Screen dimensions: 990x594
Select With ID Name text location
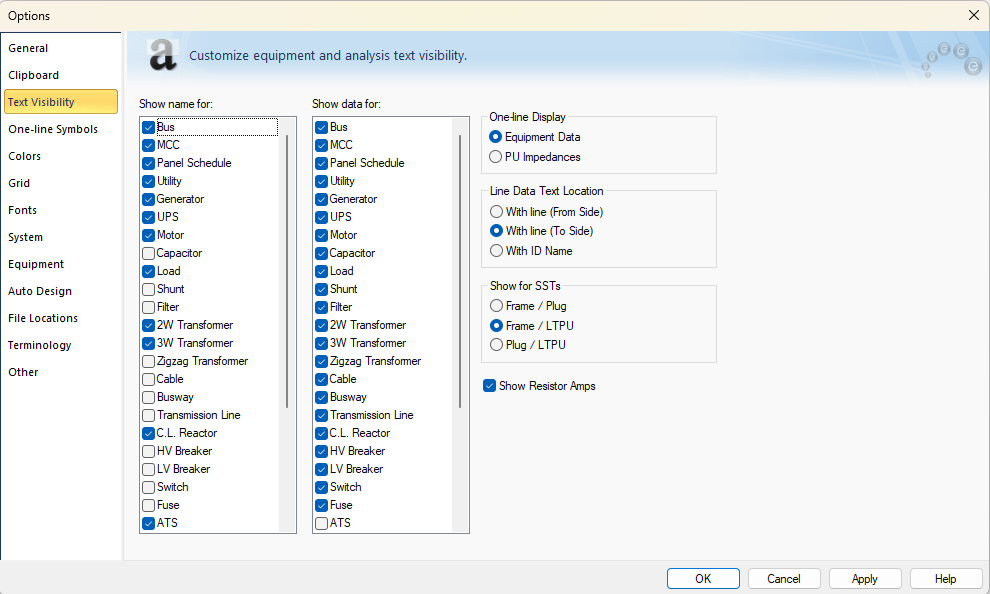coord(496,251)
